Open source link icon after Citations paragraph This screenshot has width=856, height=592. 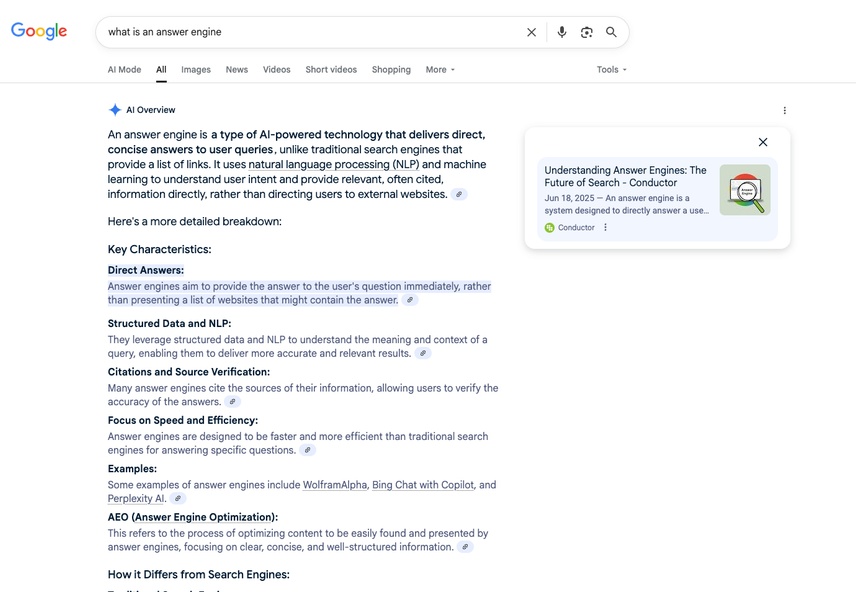tap(232, 402)
